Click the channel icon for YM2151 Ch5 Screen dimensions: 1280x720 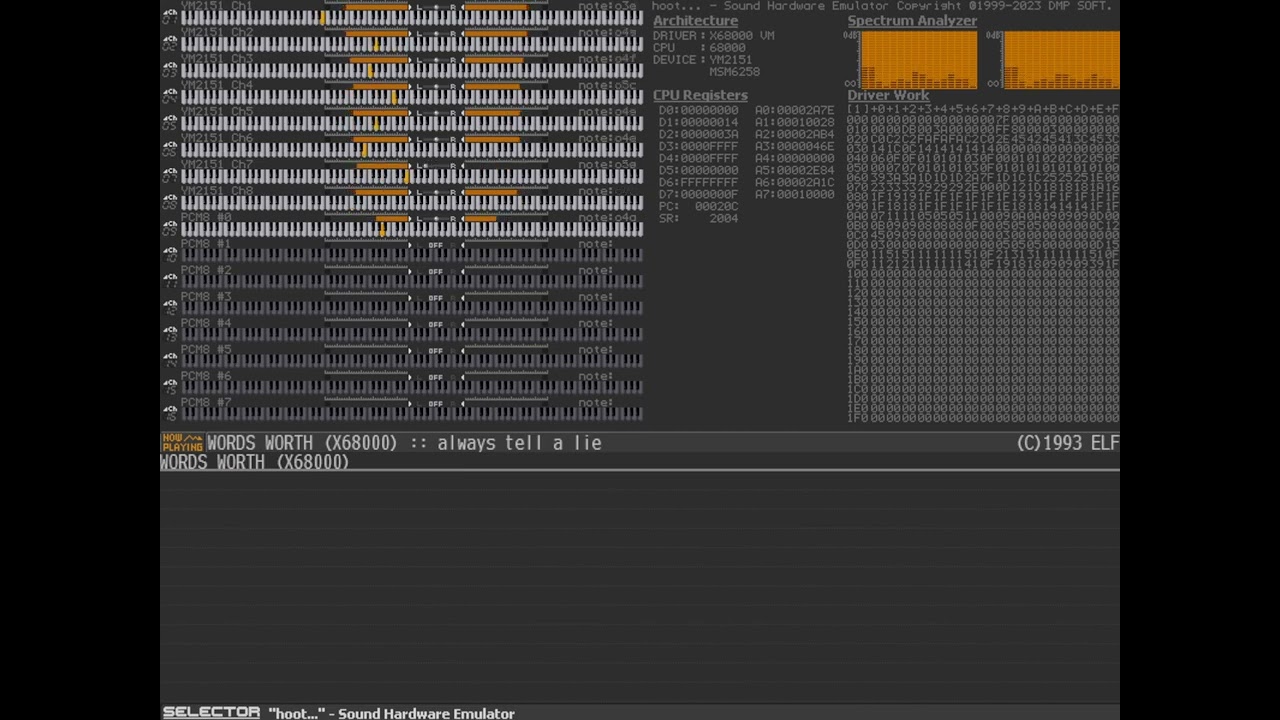[x=170, y=121]
